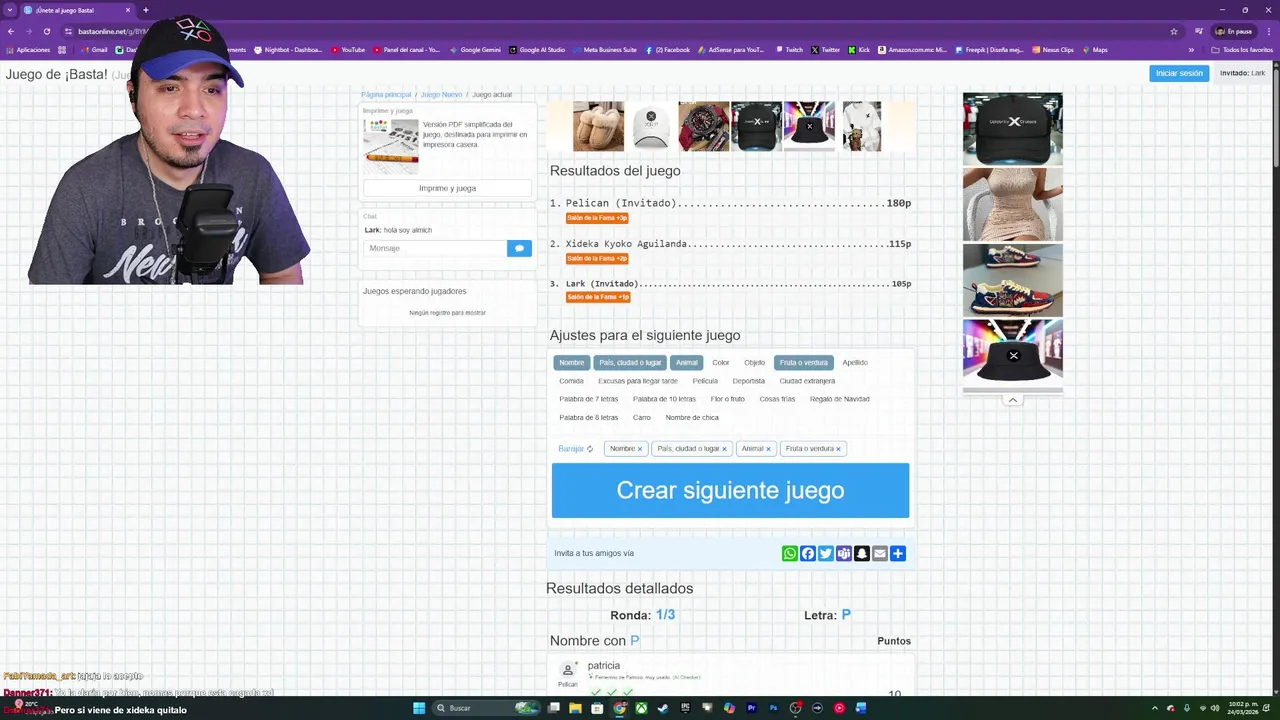
Task: Deselect the Animal category
Action: (686, 363)
